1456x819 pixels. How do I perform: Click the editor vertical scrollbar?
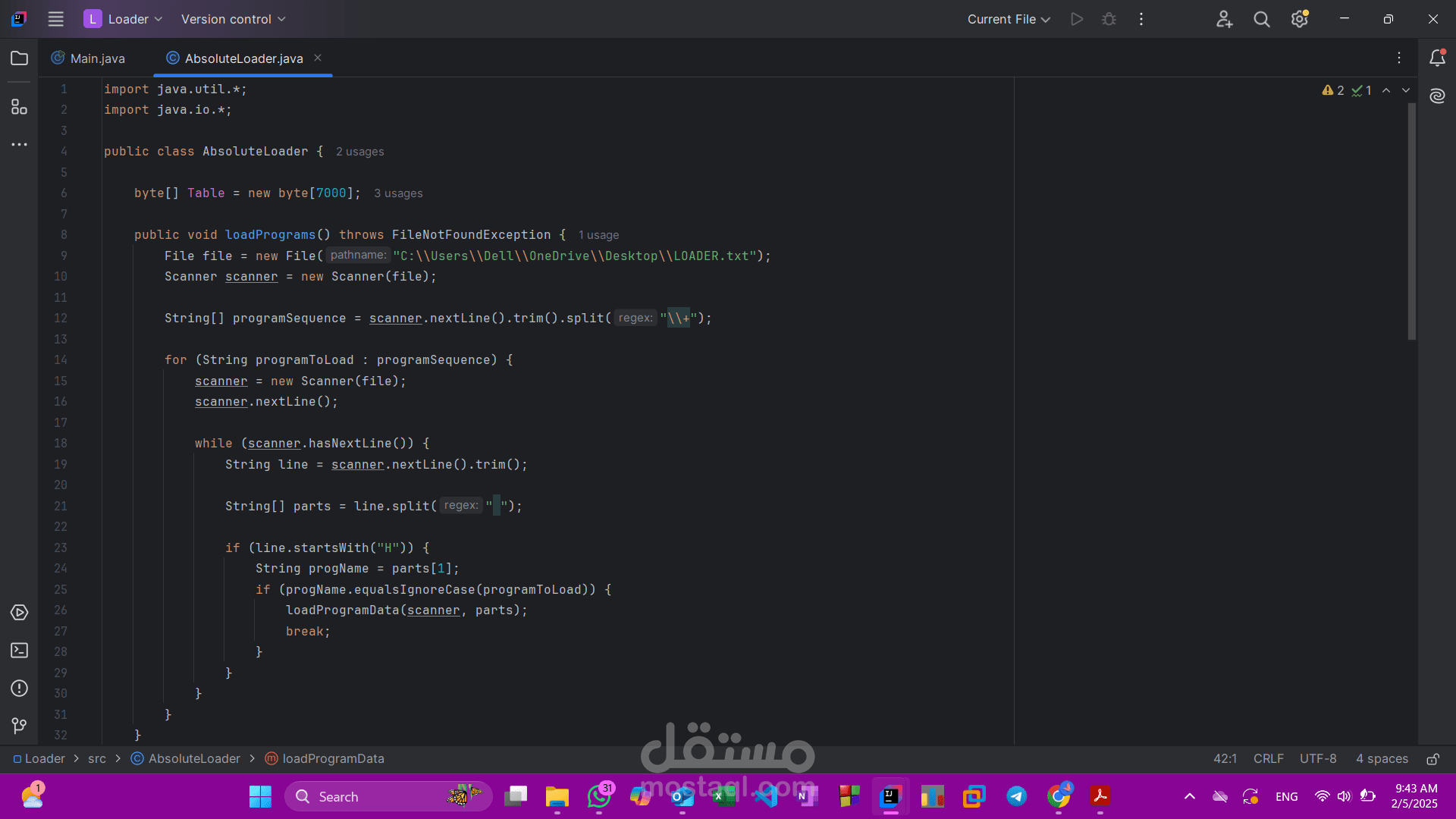pyautogui.click(x=1411, y=221)
